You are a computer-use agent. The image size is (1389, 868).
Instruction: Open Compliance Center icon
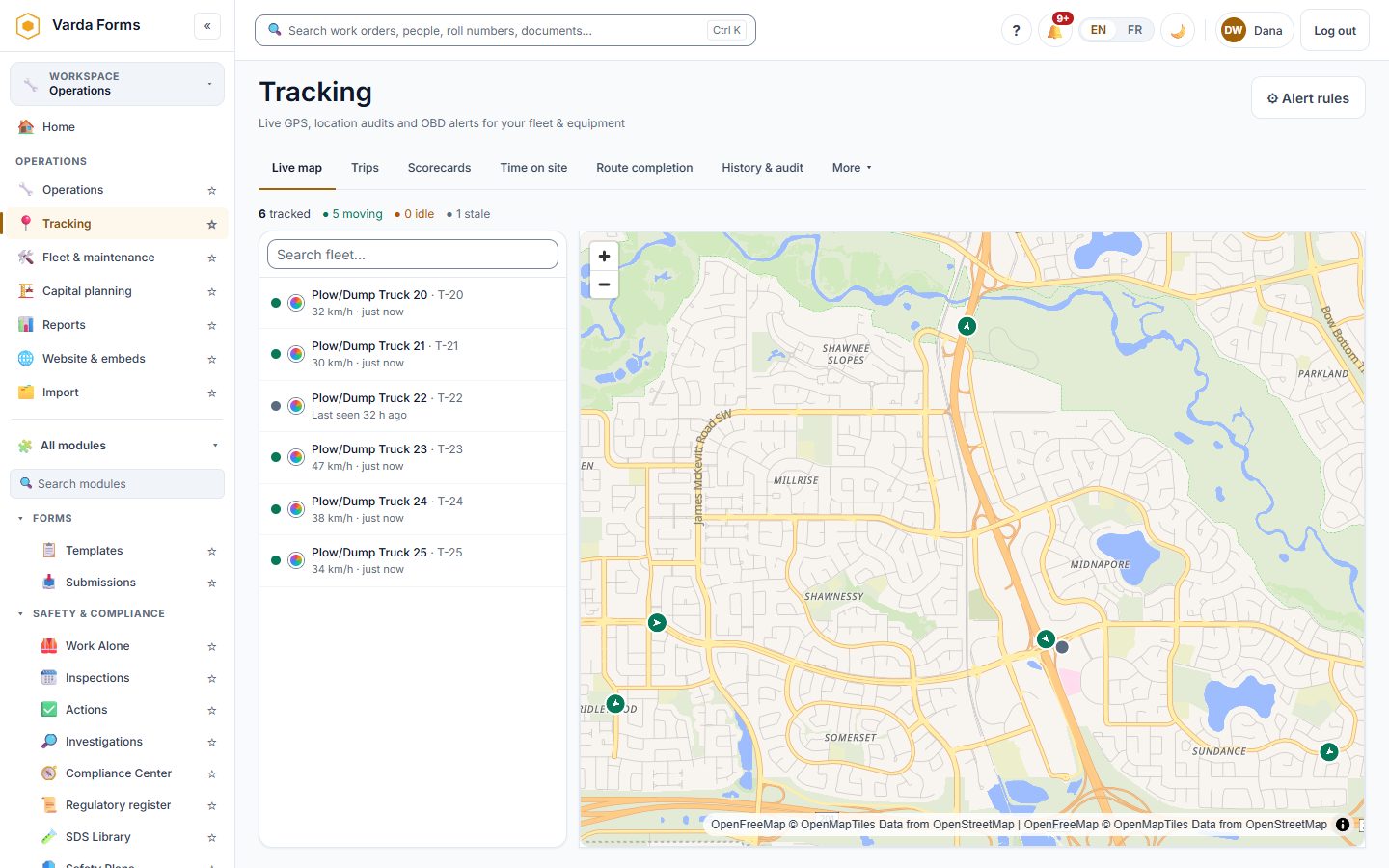49,773
